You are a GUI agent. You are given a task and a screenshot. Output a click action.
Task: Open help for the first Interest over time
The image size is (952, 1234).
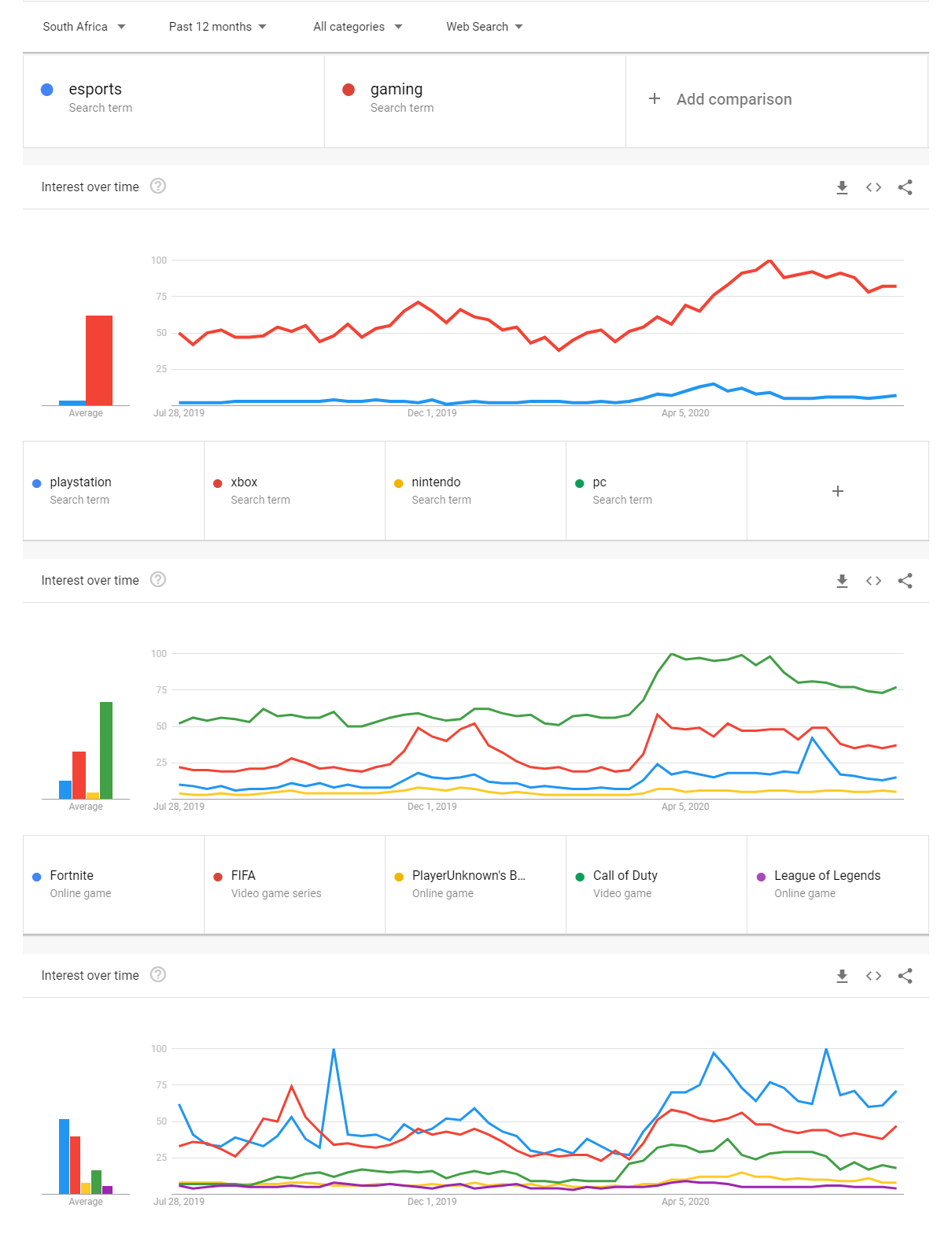[x=158, y=186]
